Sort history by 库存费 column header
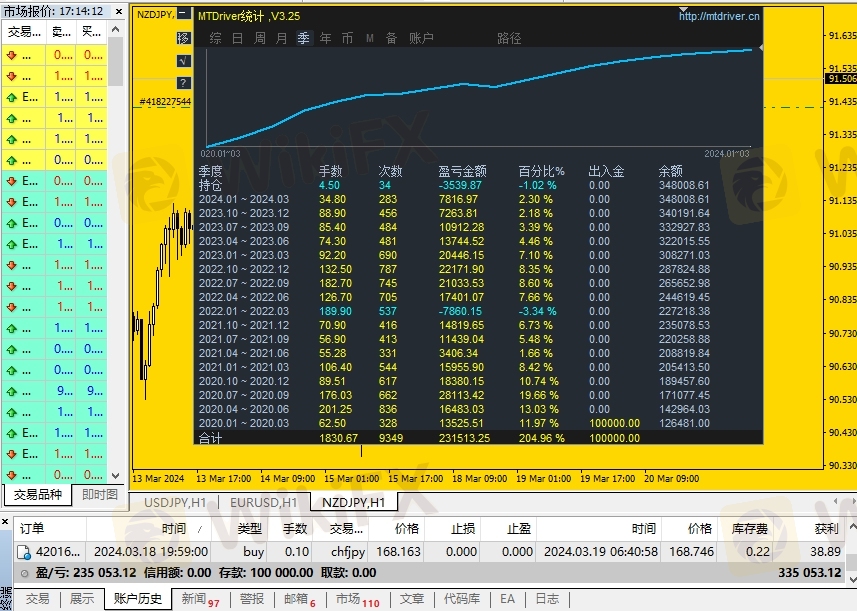This screenshot has height=611, width=857. pyautogui.click(x=744, y=529)
